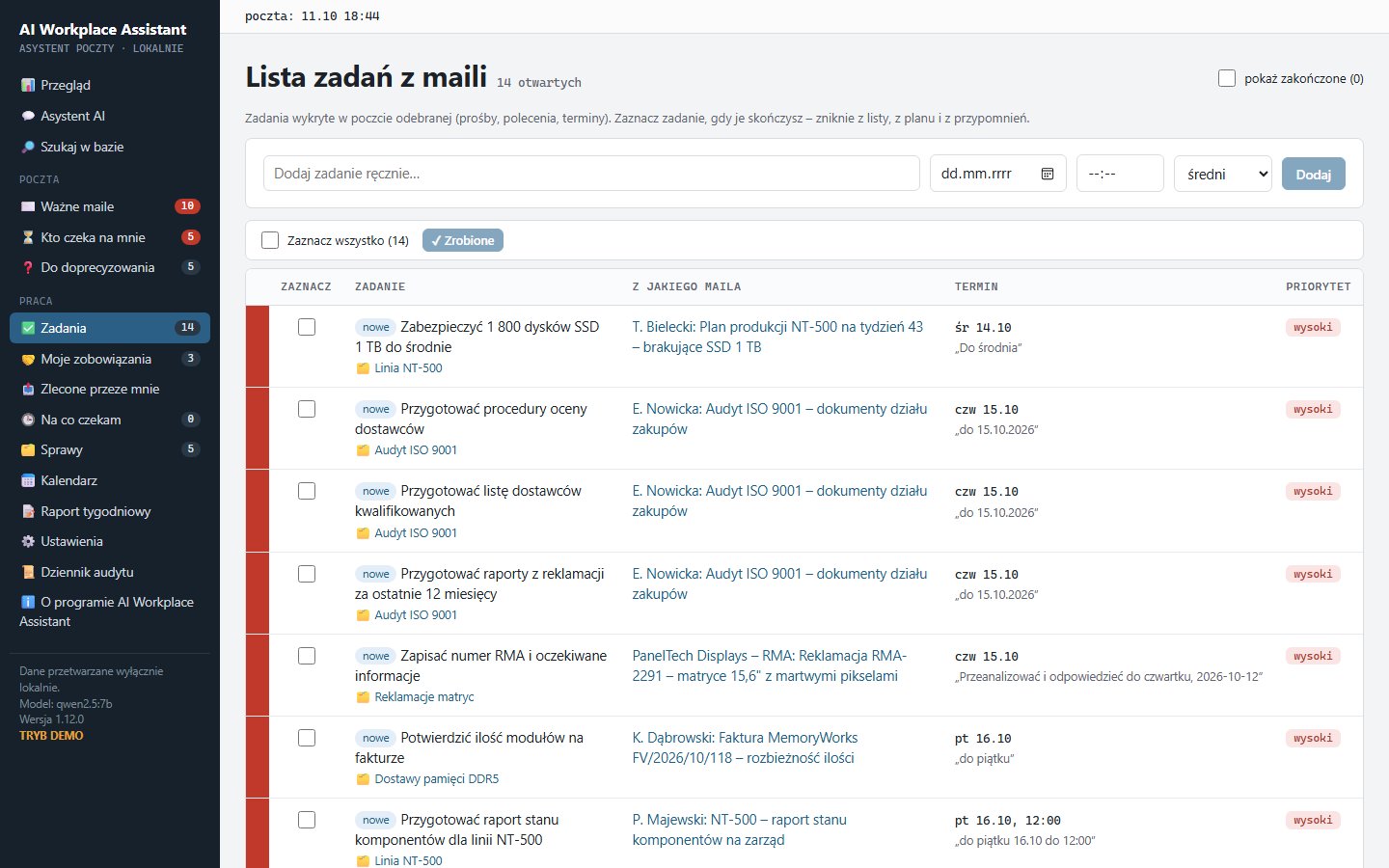Click the Sprawy folder icon in sidebar
The image size is (1389, 868).
click(x=28, y=450)
